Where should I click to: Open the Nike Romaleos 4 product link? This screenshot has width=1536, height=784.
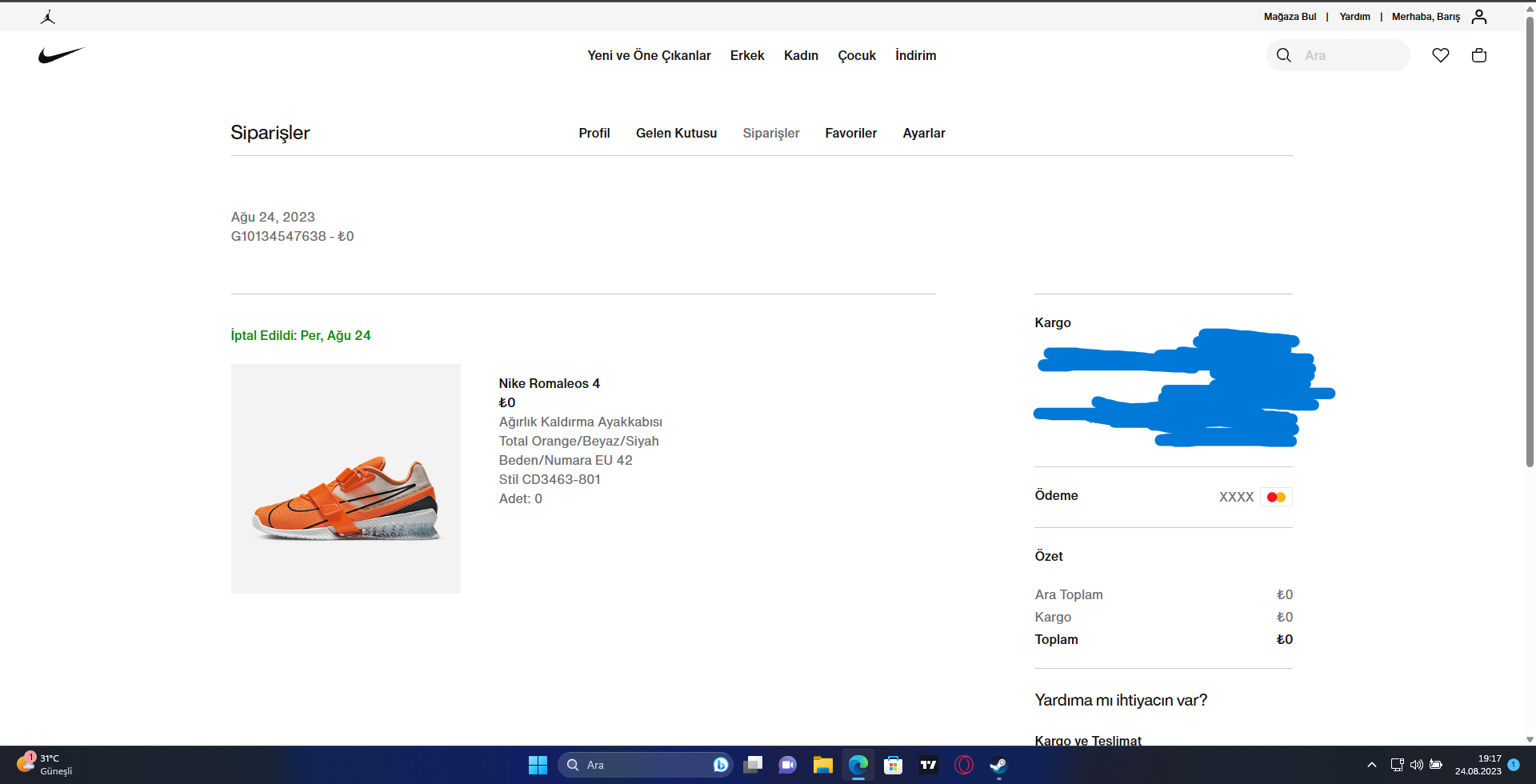point(549,383)
